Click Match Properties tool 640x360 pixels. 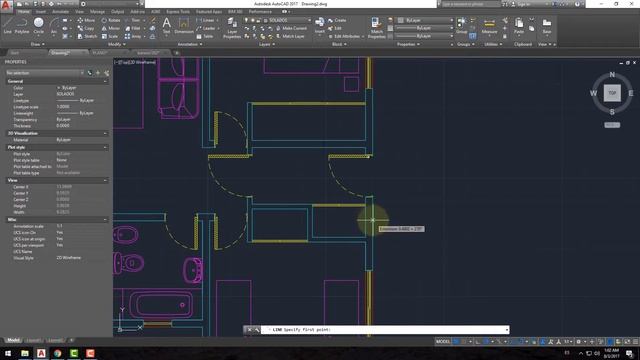(x=376, y=28)
